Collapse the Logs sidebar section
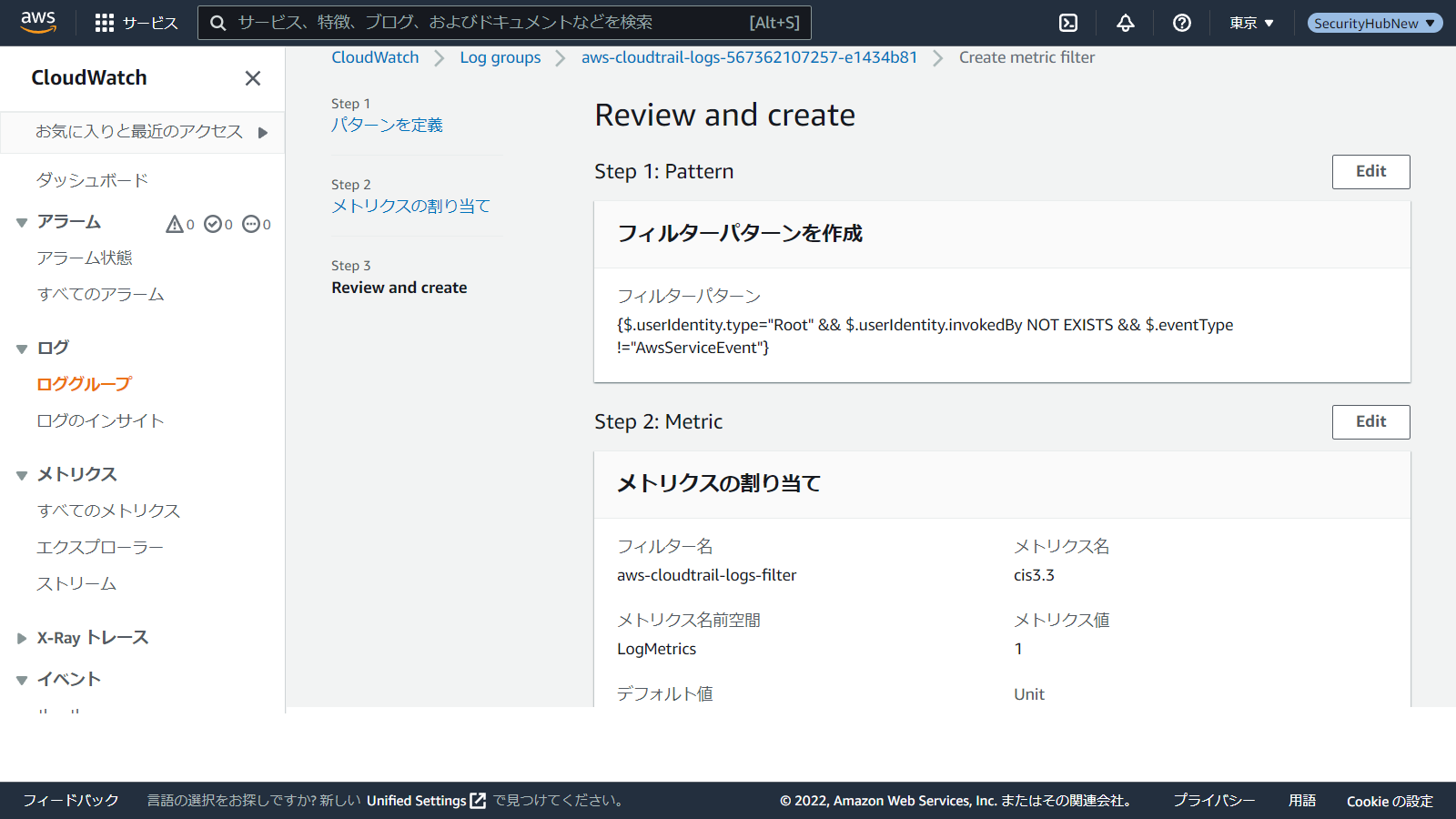1456x819 pixels. click(22, 349)
